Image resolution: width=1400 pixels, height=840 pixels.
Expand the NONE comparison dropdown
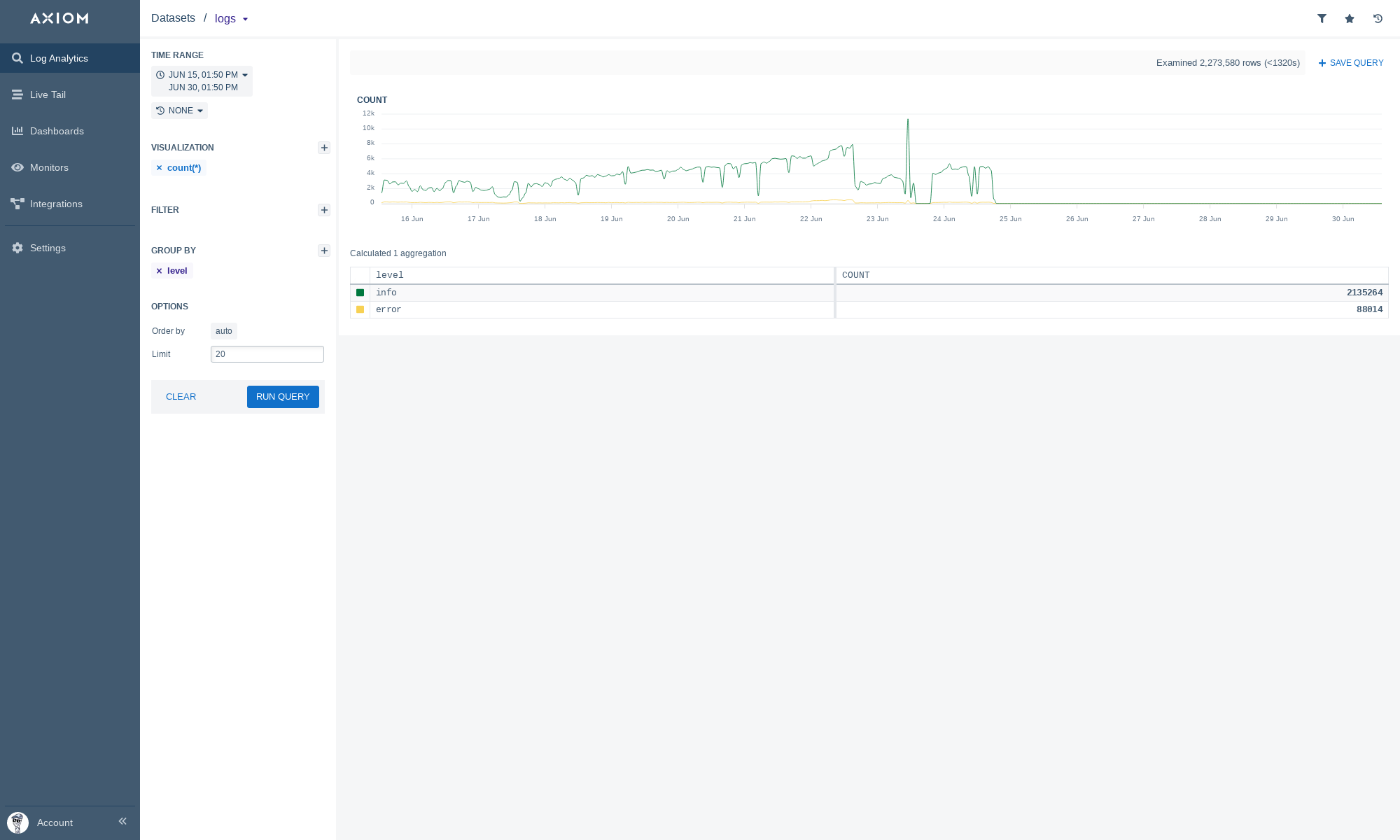pos(180,111)
